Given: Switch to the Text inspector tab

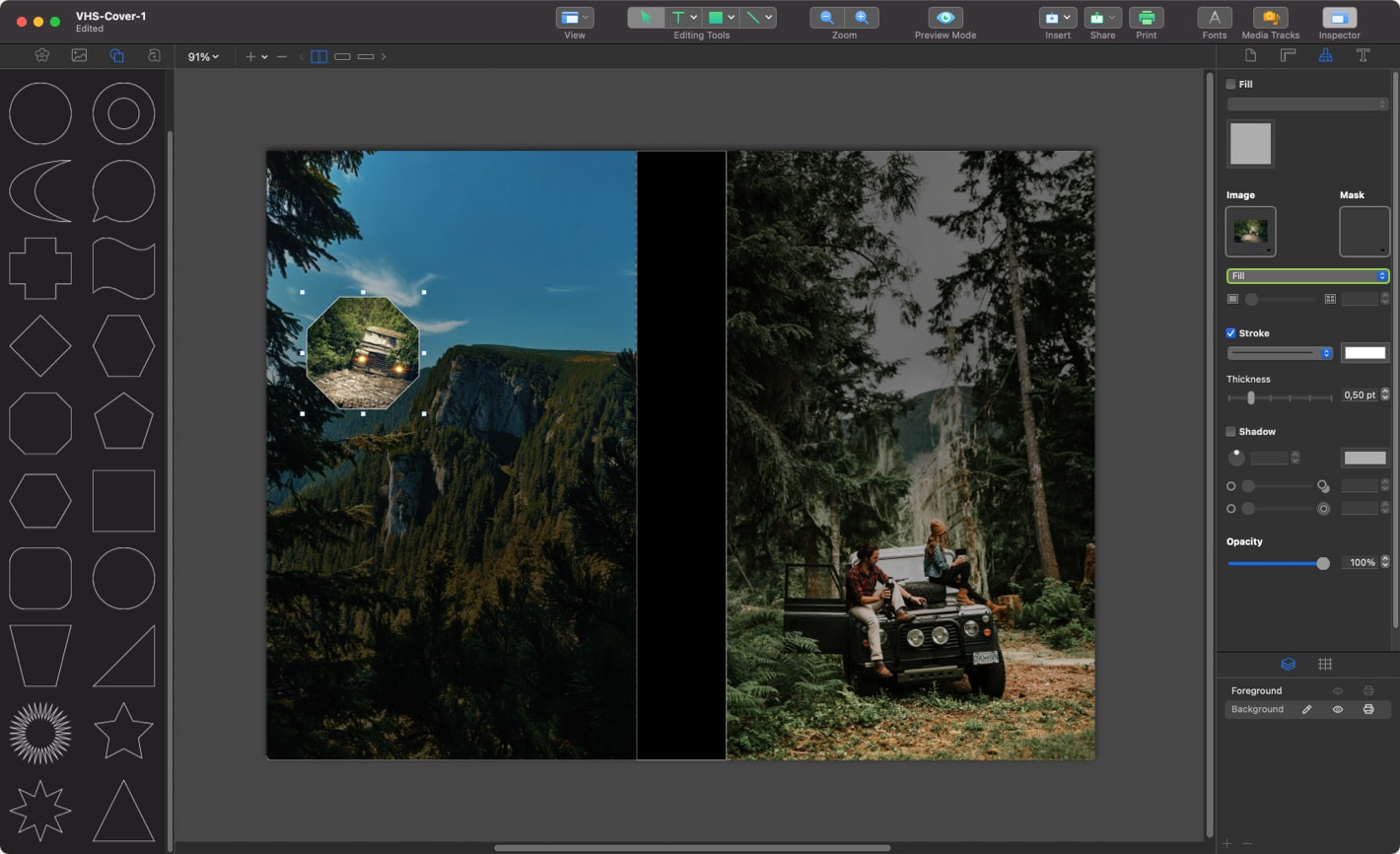Looking at the screenshot, I should [x=1363, y=55].
